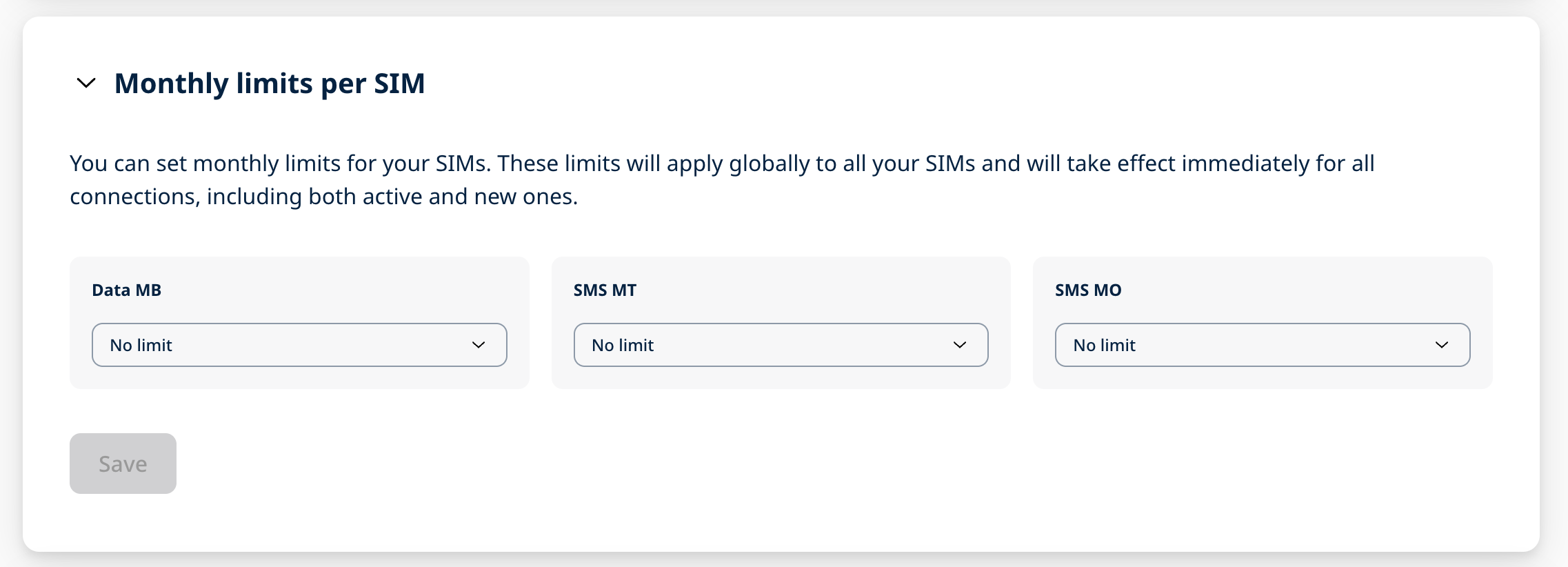This screenshot has width=1568, height=567.
Task: Click the 'No limit' text in the SMS MO field
Action: click(1103, 345)
